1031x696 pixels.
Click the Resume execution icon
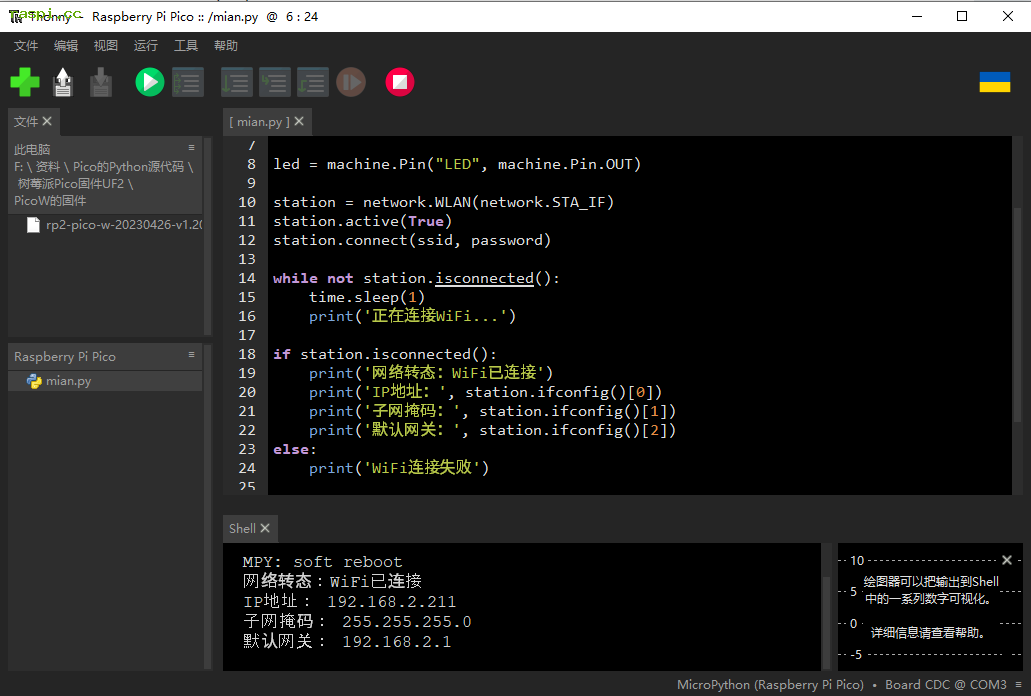351,82
